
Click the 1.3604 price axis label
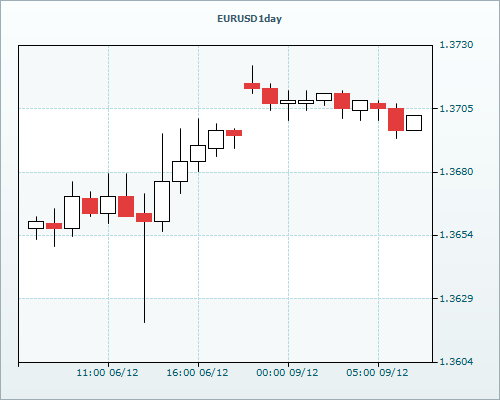456,361
